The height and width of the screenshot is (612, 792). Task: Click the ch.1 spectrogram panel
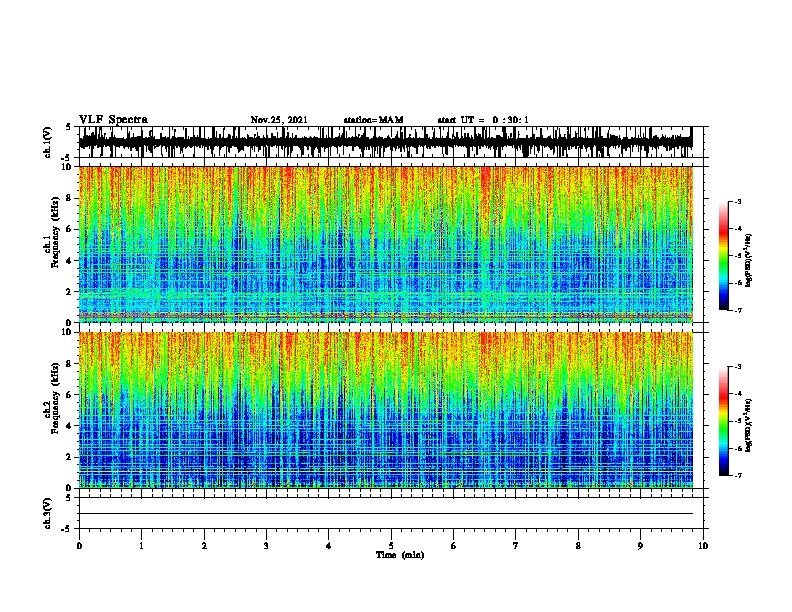[385, 244]
